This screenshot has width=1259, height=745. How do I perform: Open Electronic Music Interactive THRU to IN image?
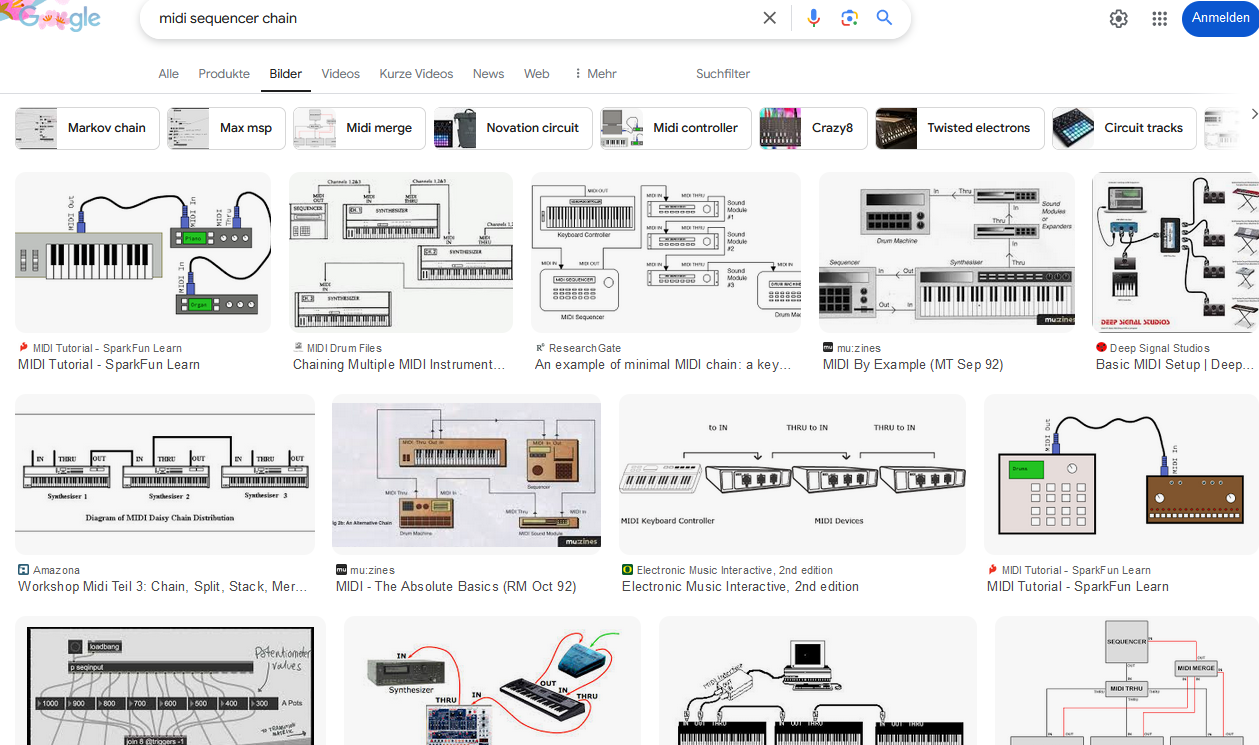[x=792, y=474]
